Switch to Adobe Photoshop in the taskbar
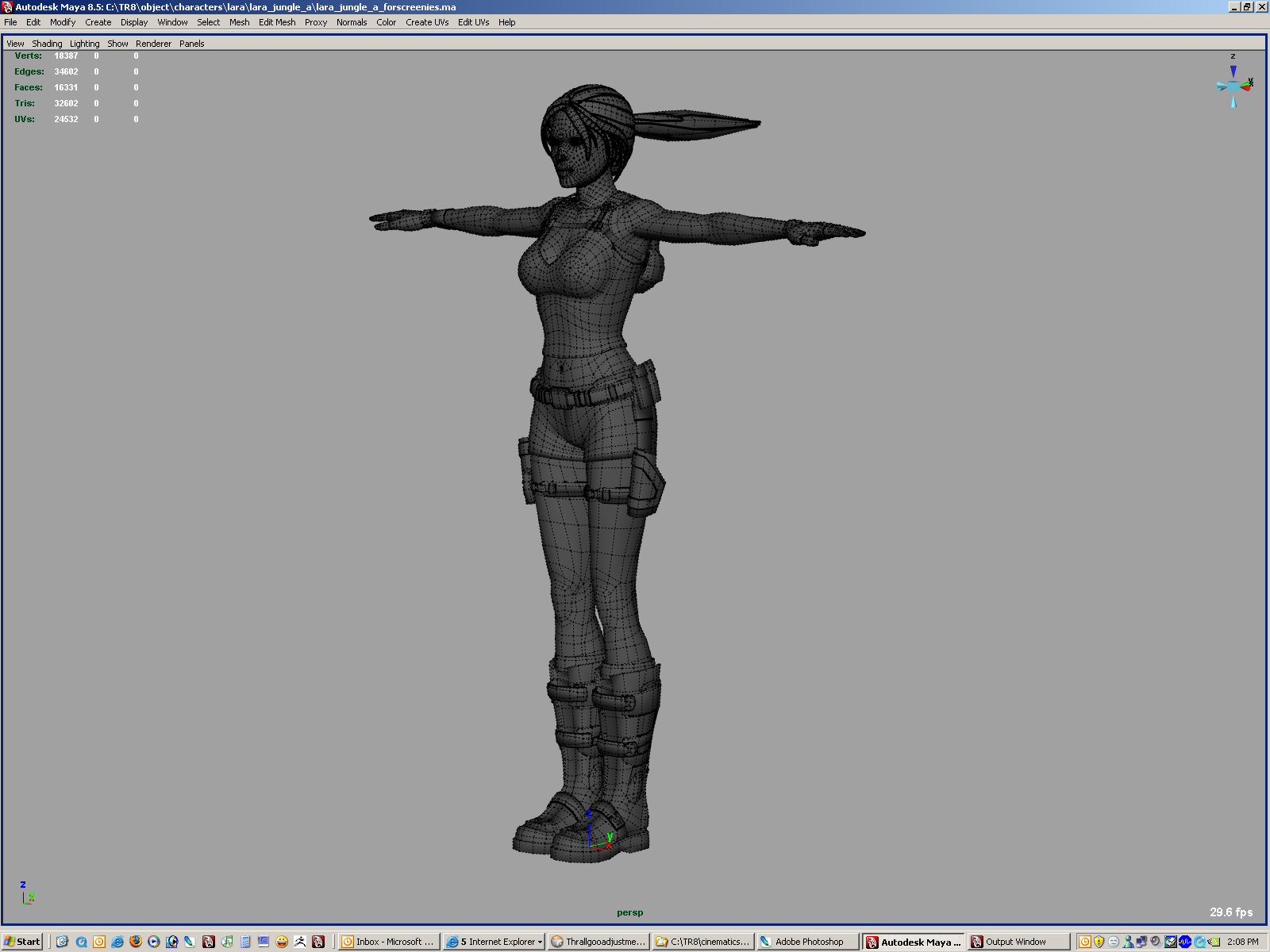 click(808, 942)
